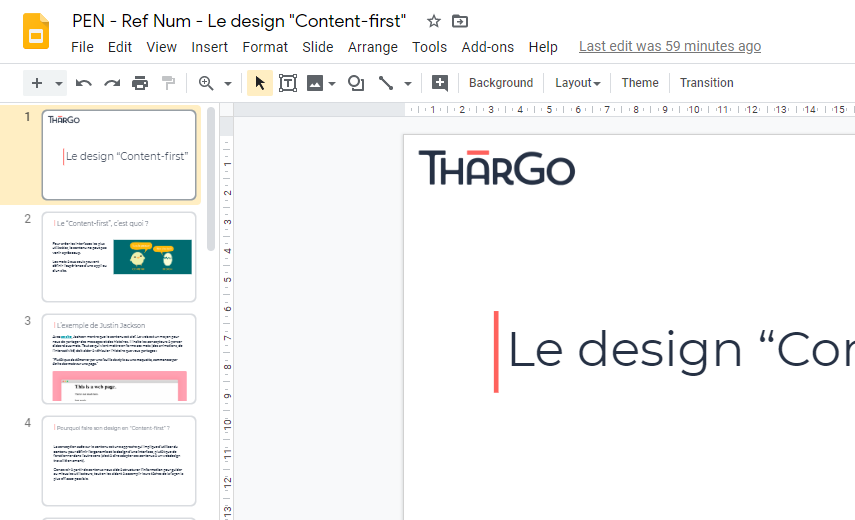The width and height of the screenshot is (855, 520).
Task: Choose the Select arrow cursor tool
Action: point(260,83)
